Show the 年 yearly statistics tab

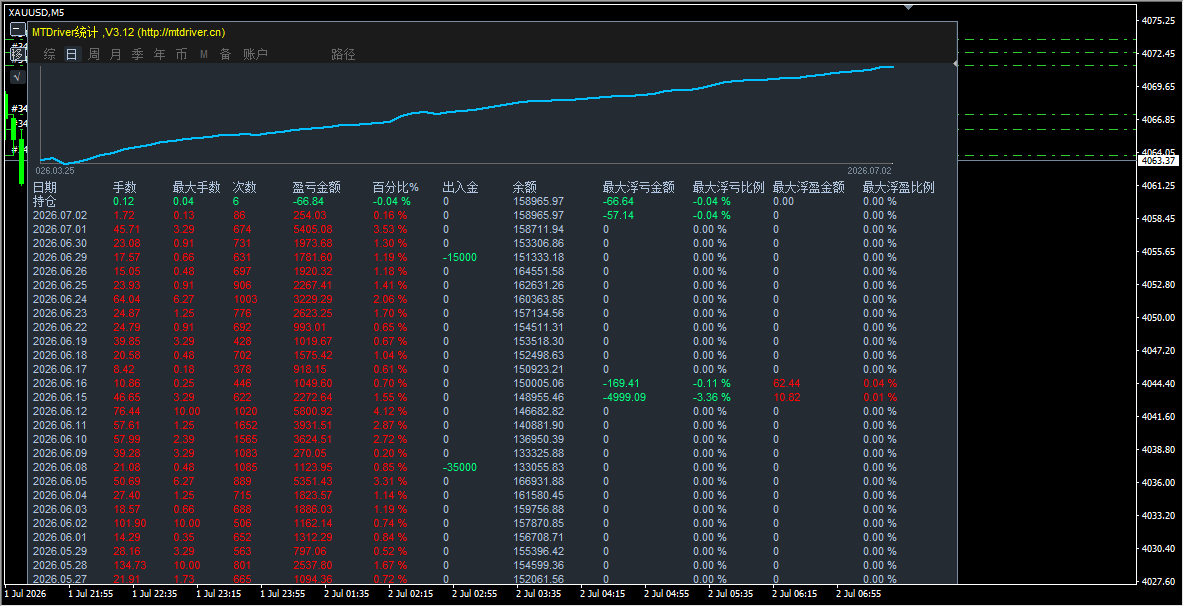pyautogui.click(x=159, y=54)
